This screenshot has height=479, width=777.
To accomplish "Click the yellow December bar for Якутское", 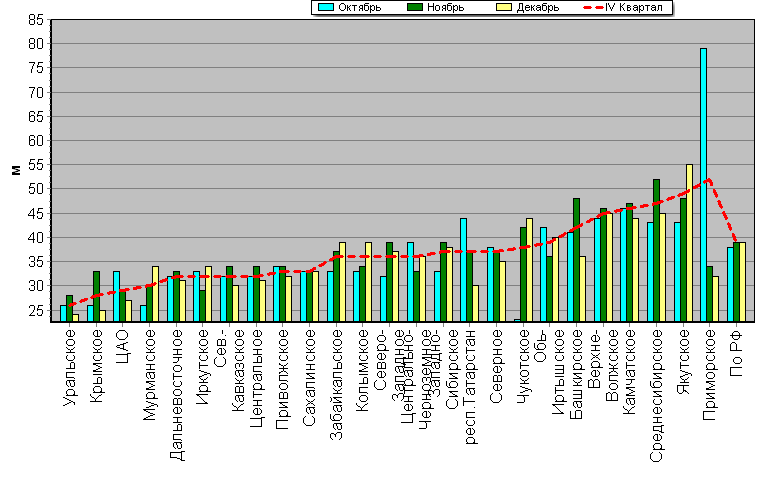I will pos(689,243).
